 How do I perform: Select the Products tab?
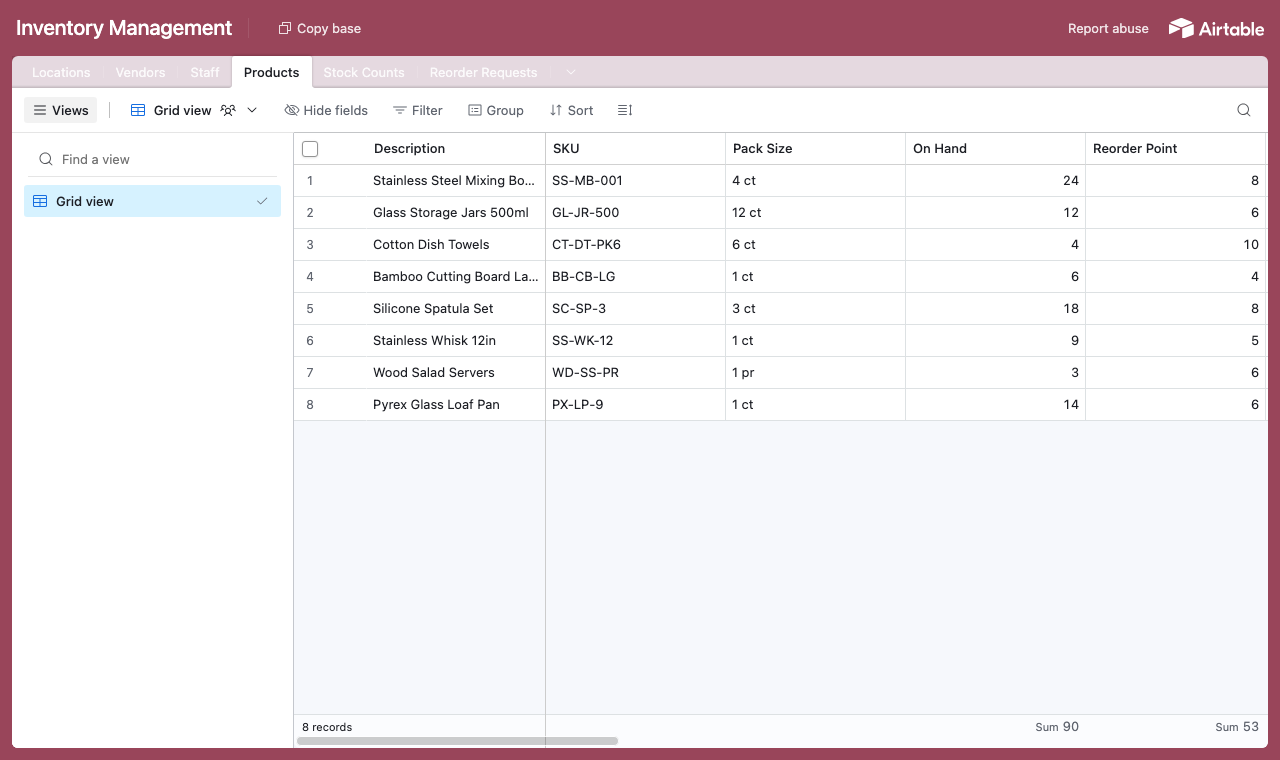pyautogui.click(x=272, y=72)
